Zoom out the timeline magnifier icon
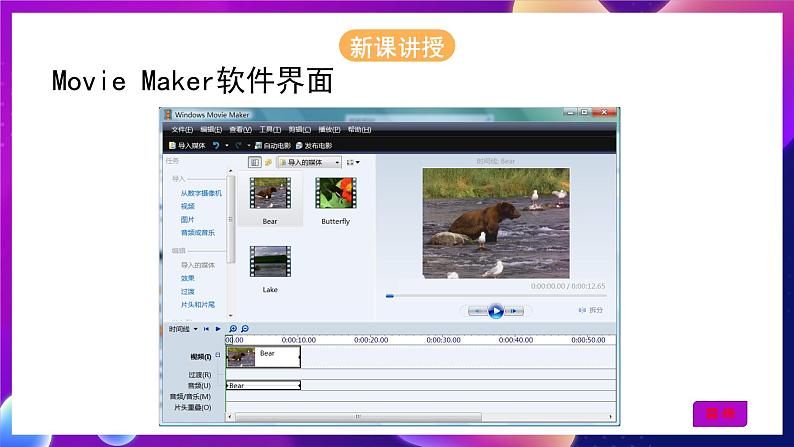 click(245, 329)
